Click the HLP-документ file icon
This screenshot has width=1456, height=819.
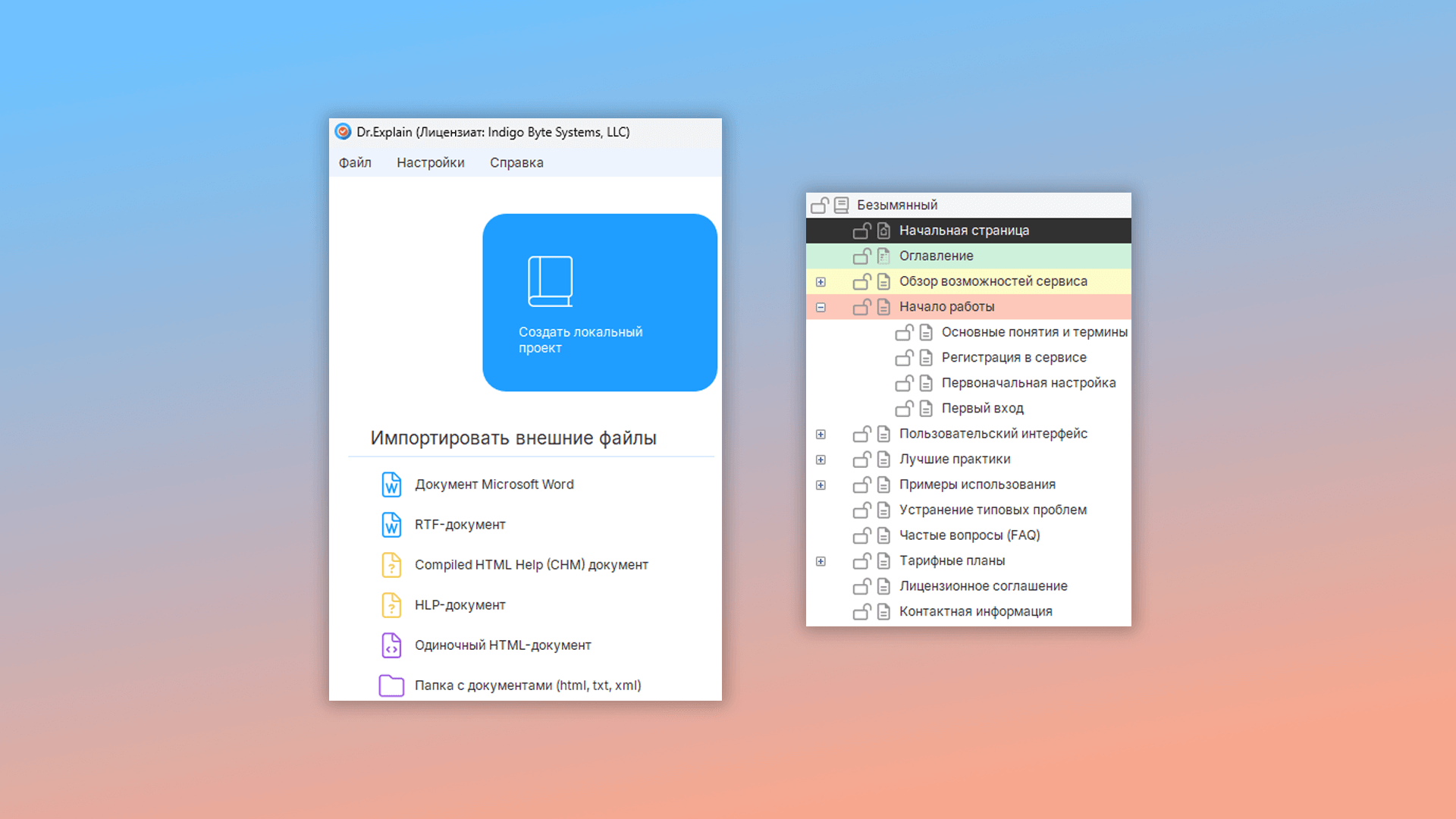pos(391,605)
